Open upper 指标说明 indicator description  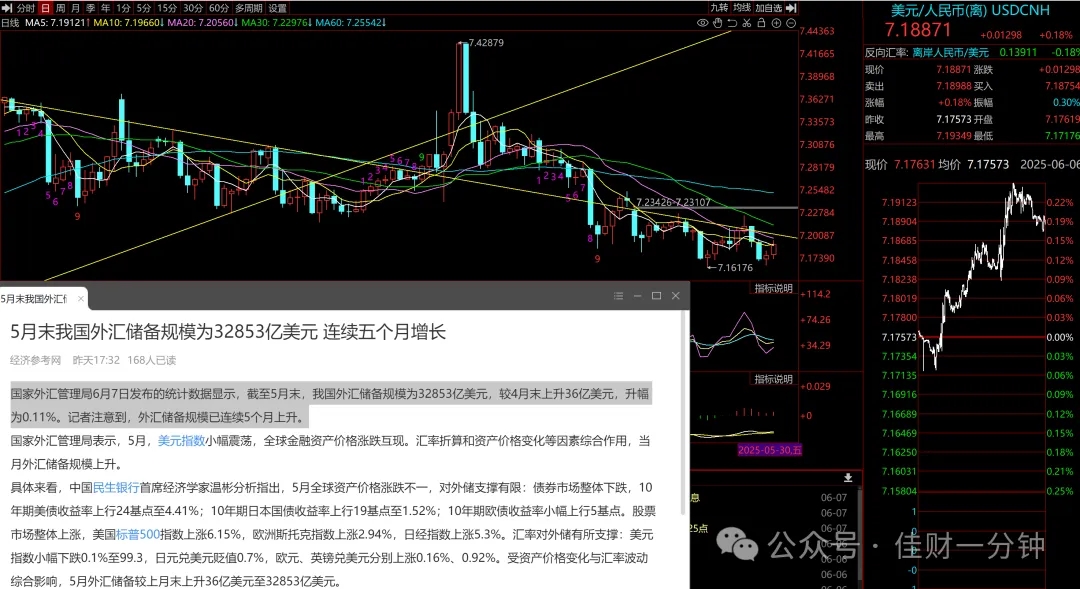pos(773,289)
